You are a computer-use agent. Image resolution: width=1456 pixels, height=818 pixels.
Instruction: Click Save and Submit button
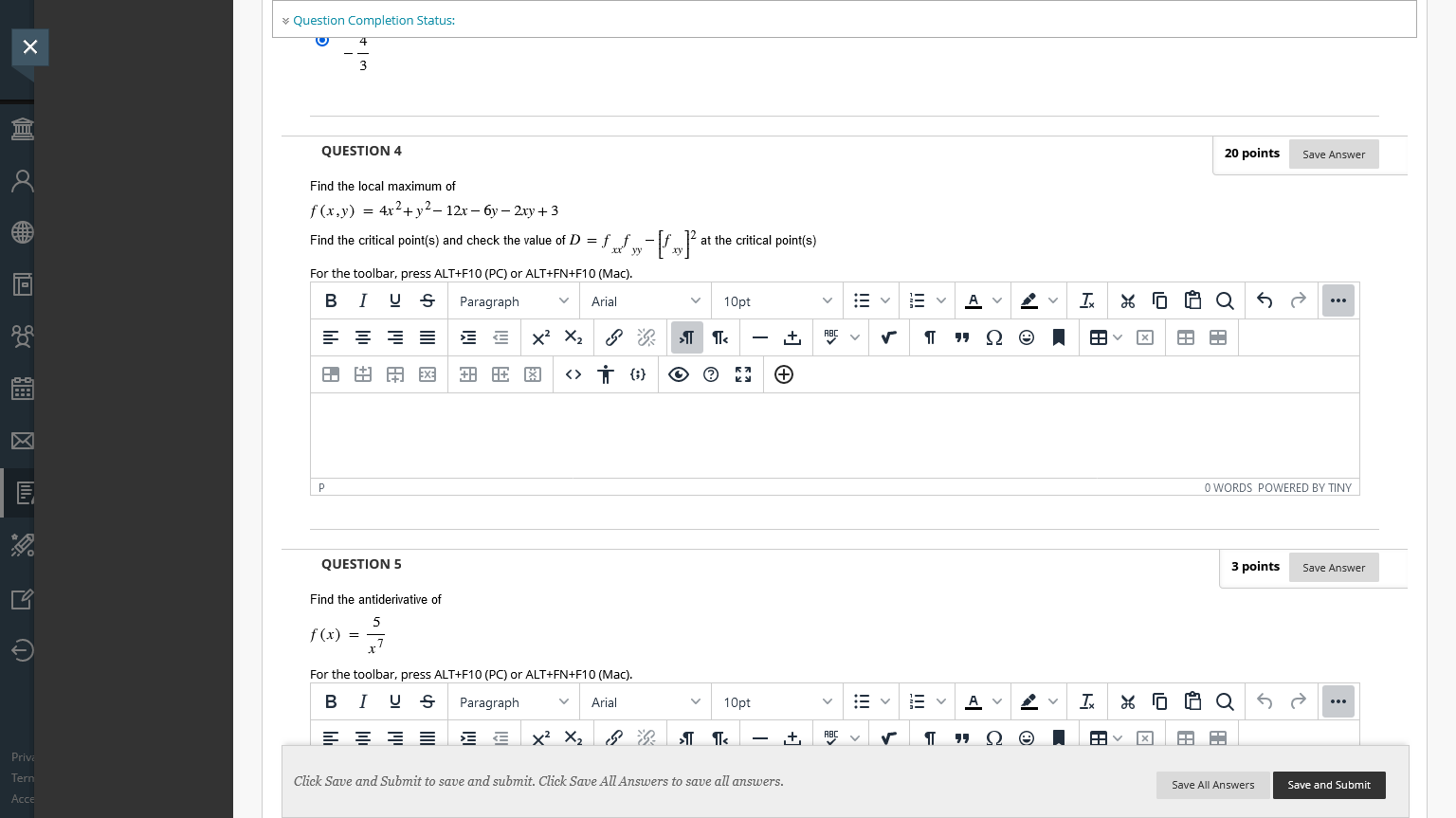pyautogui.click(x=1329, y=785)
